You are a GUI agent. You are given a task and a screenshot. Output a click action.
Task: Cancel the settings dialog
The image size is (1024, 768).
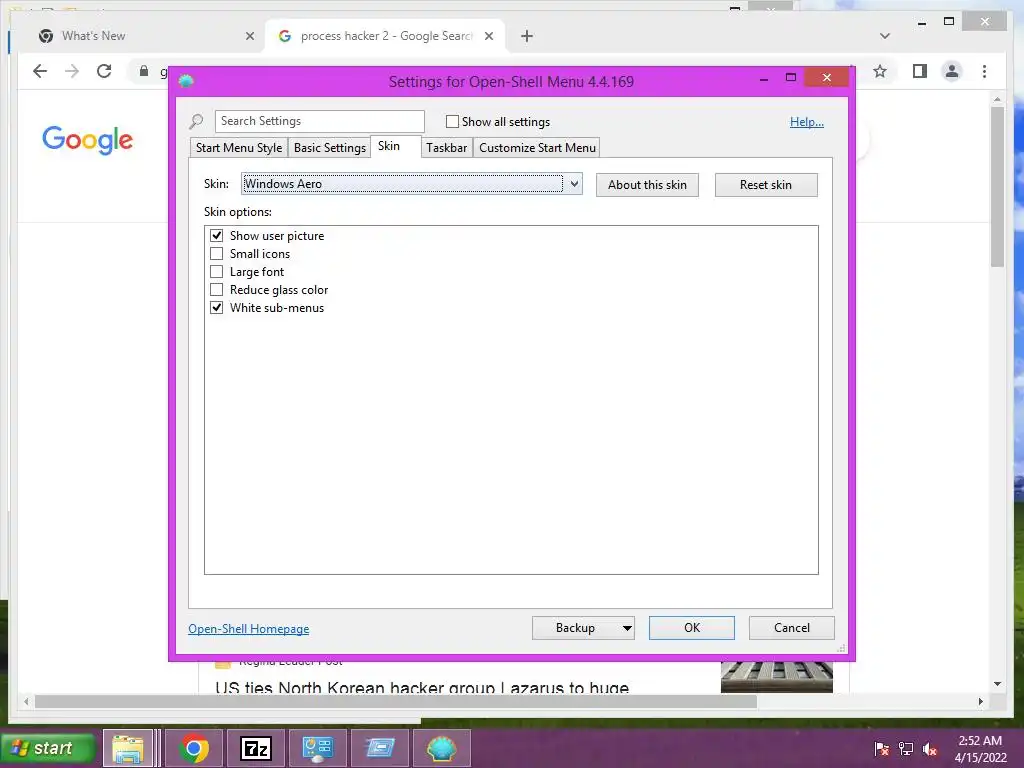click(x=792, y=628)
